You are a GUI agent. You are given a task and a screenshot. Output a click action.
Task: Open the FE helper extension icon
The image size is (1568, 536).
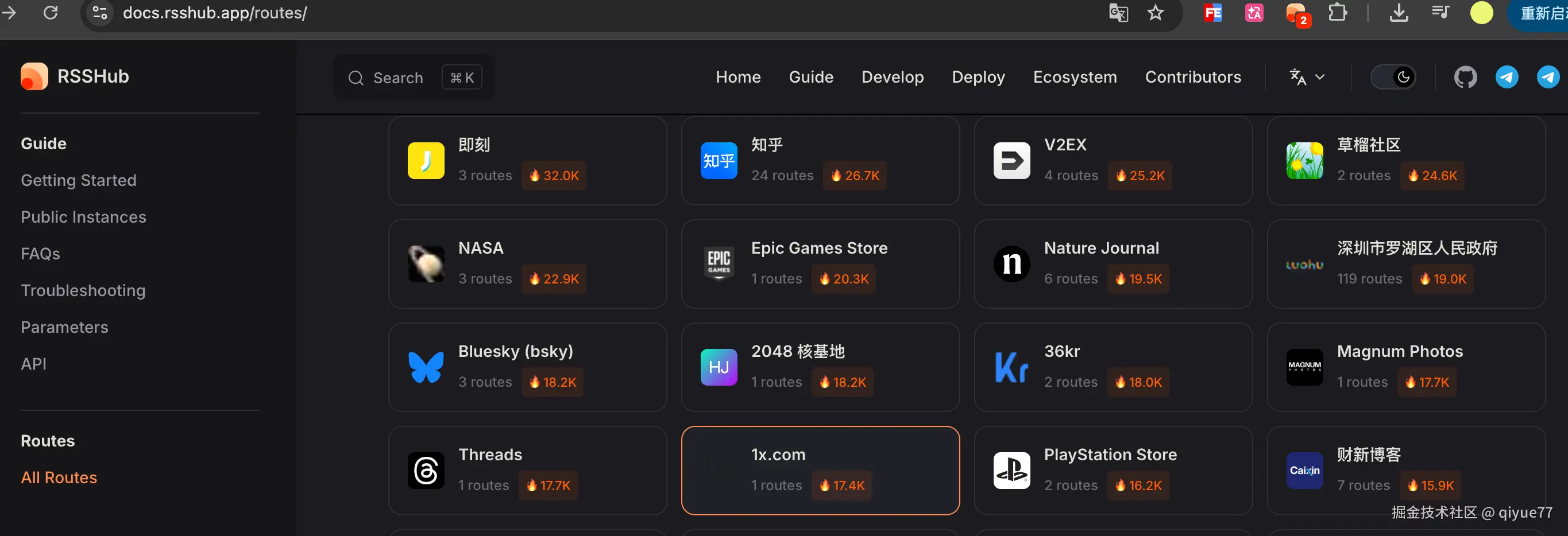[x=1213, y=13]
